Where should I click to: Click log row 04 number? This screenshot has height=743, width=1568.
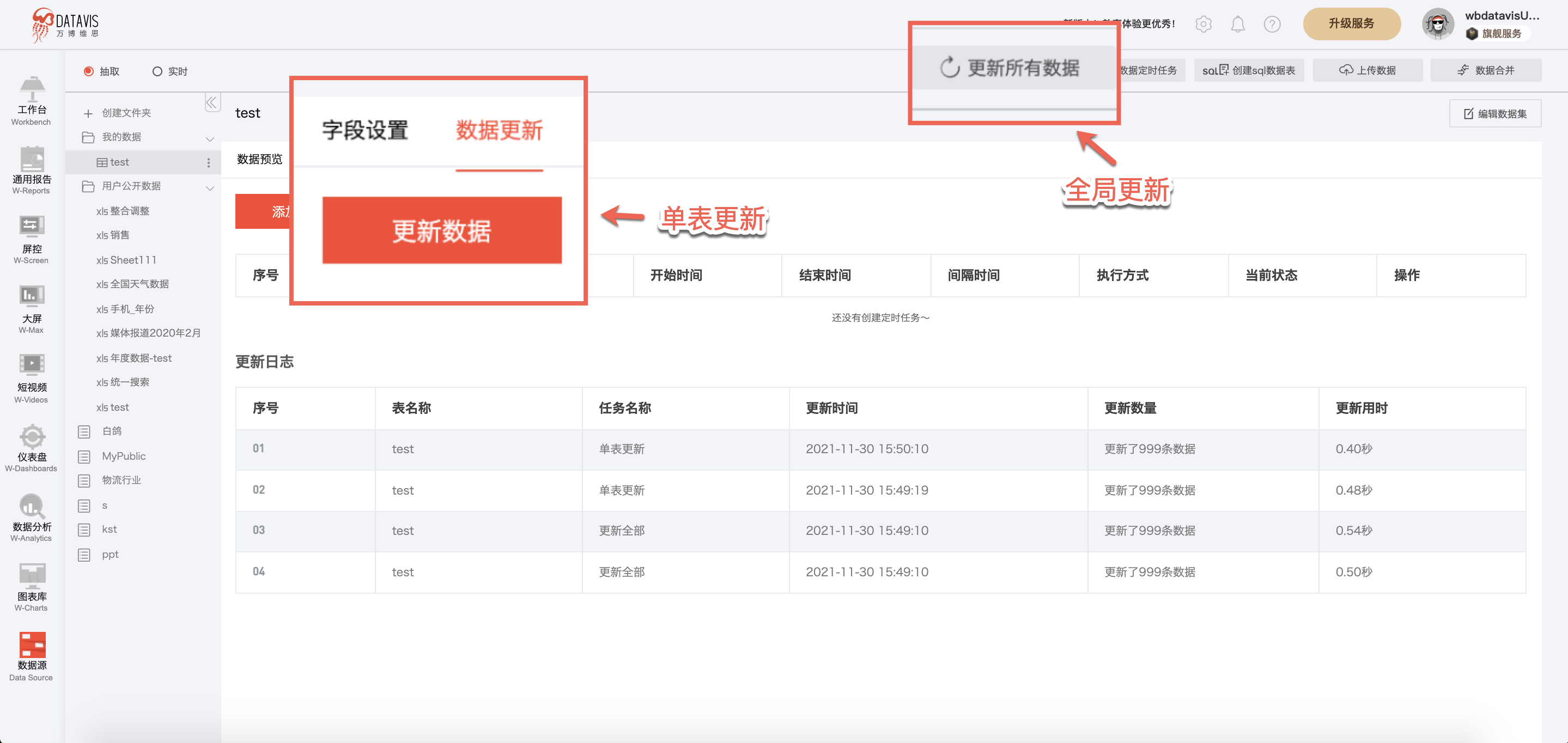coord(259,571)
